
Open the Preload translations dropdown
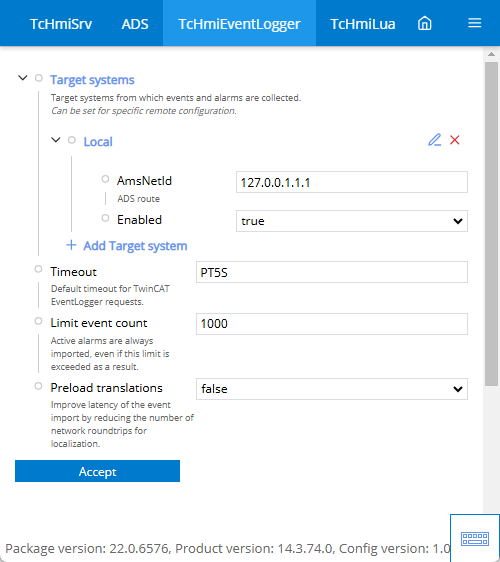(332, 389)
